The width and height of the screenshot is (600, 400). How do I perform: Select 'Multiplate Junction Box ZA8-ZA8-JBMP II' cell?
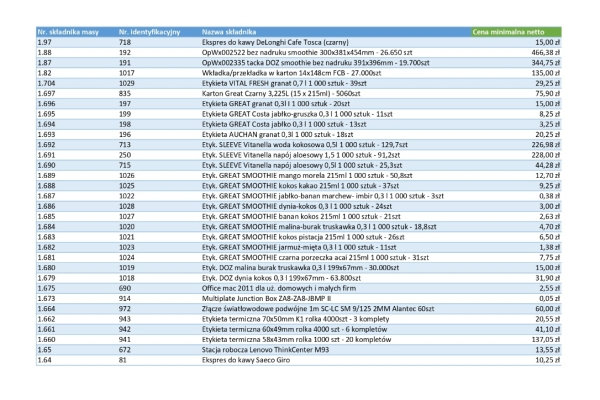(266, 299)
